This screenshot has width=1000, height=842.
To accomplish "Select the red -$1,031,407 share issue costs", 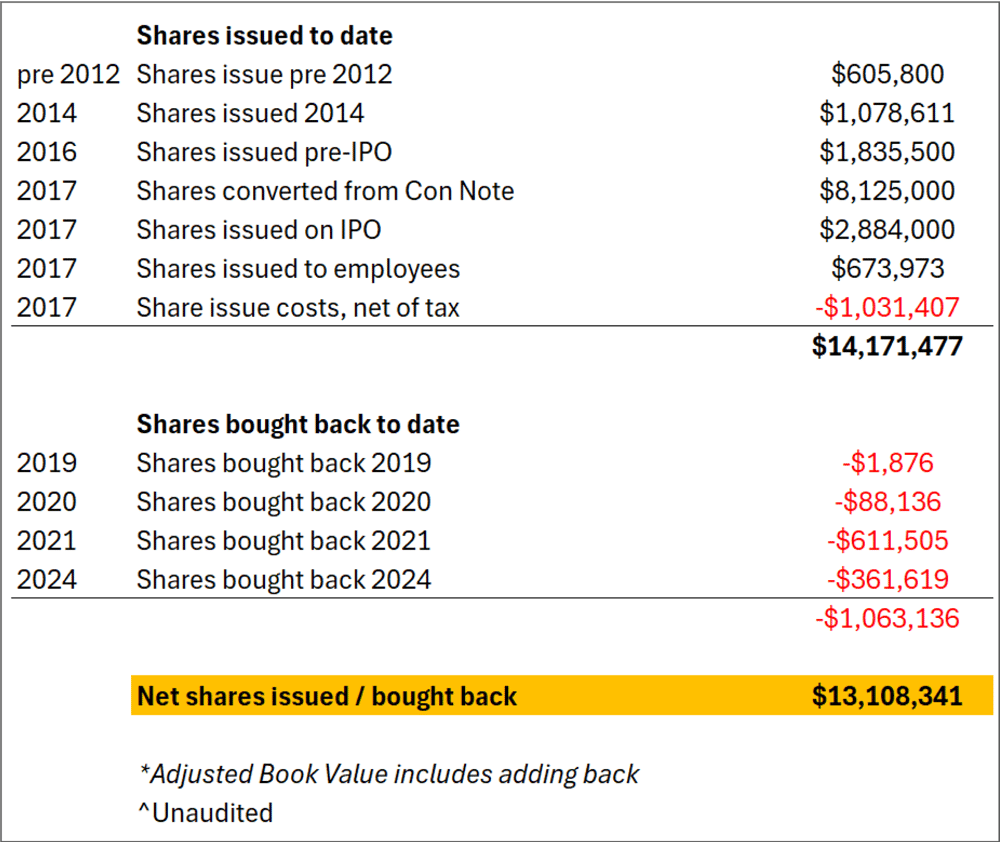I will (887, 307).
